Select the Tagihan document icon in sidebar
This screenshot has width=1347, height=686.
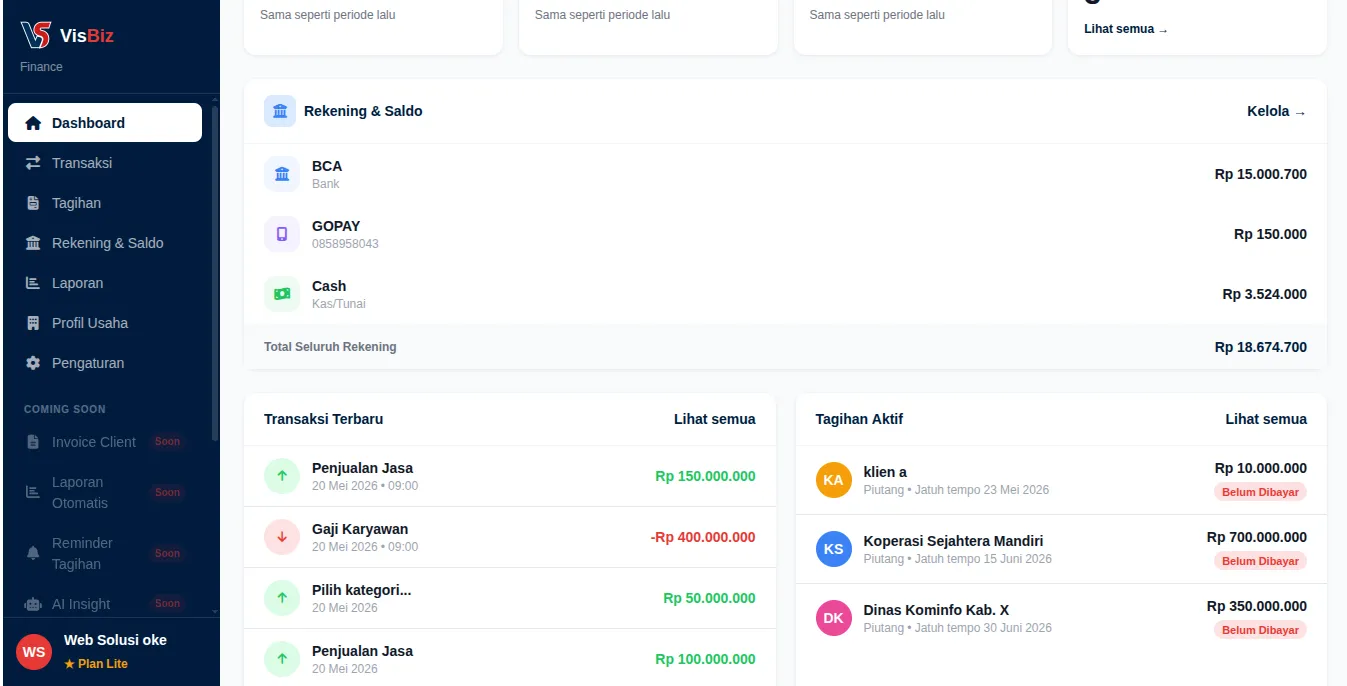33,203
